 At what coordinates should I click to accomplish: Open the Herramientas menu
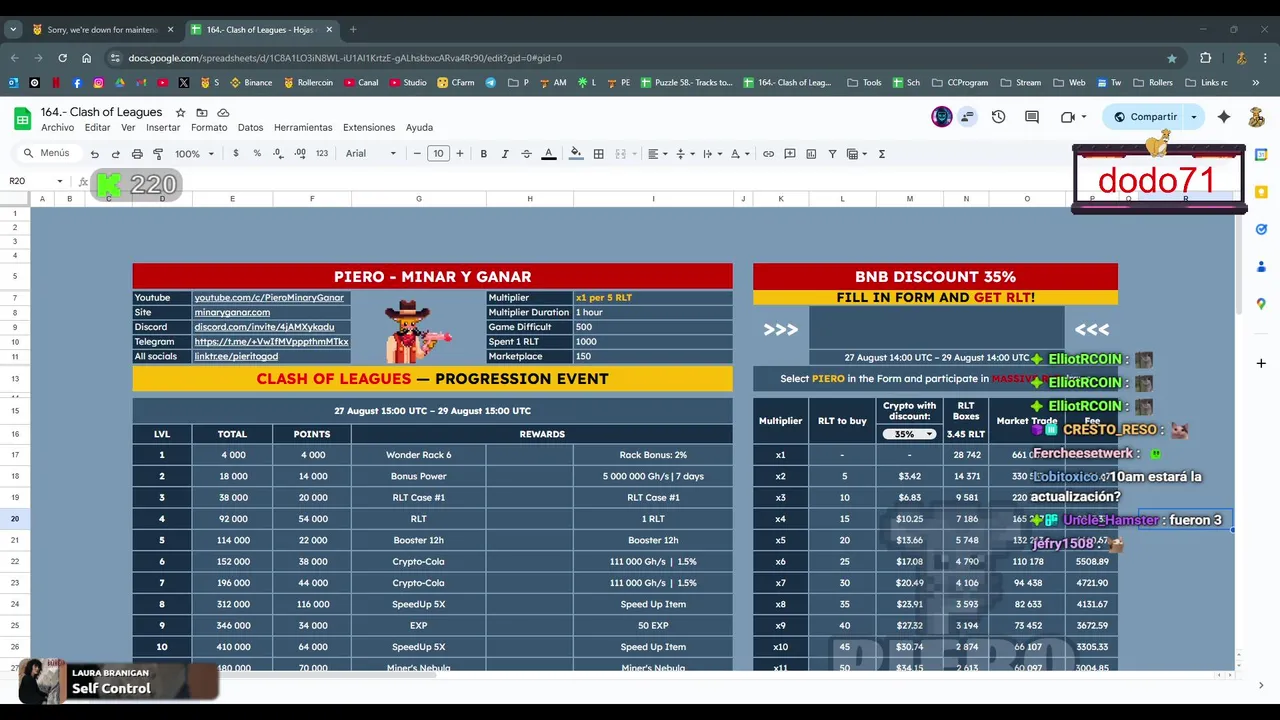click(x=303, y=128)
